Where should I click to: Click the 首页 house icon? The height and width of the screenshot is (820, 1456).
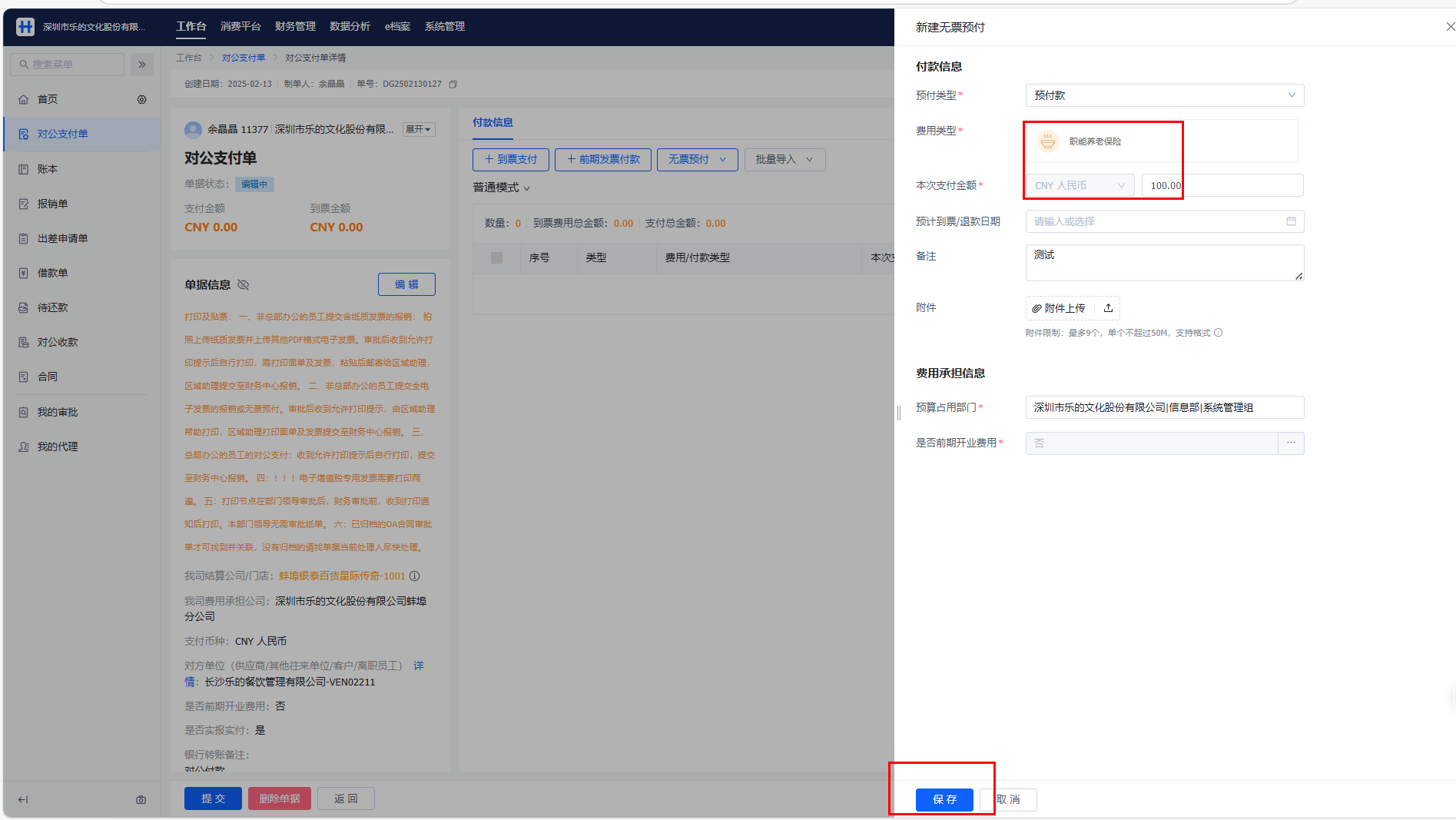[x=24, y=99]
